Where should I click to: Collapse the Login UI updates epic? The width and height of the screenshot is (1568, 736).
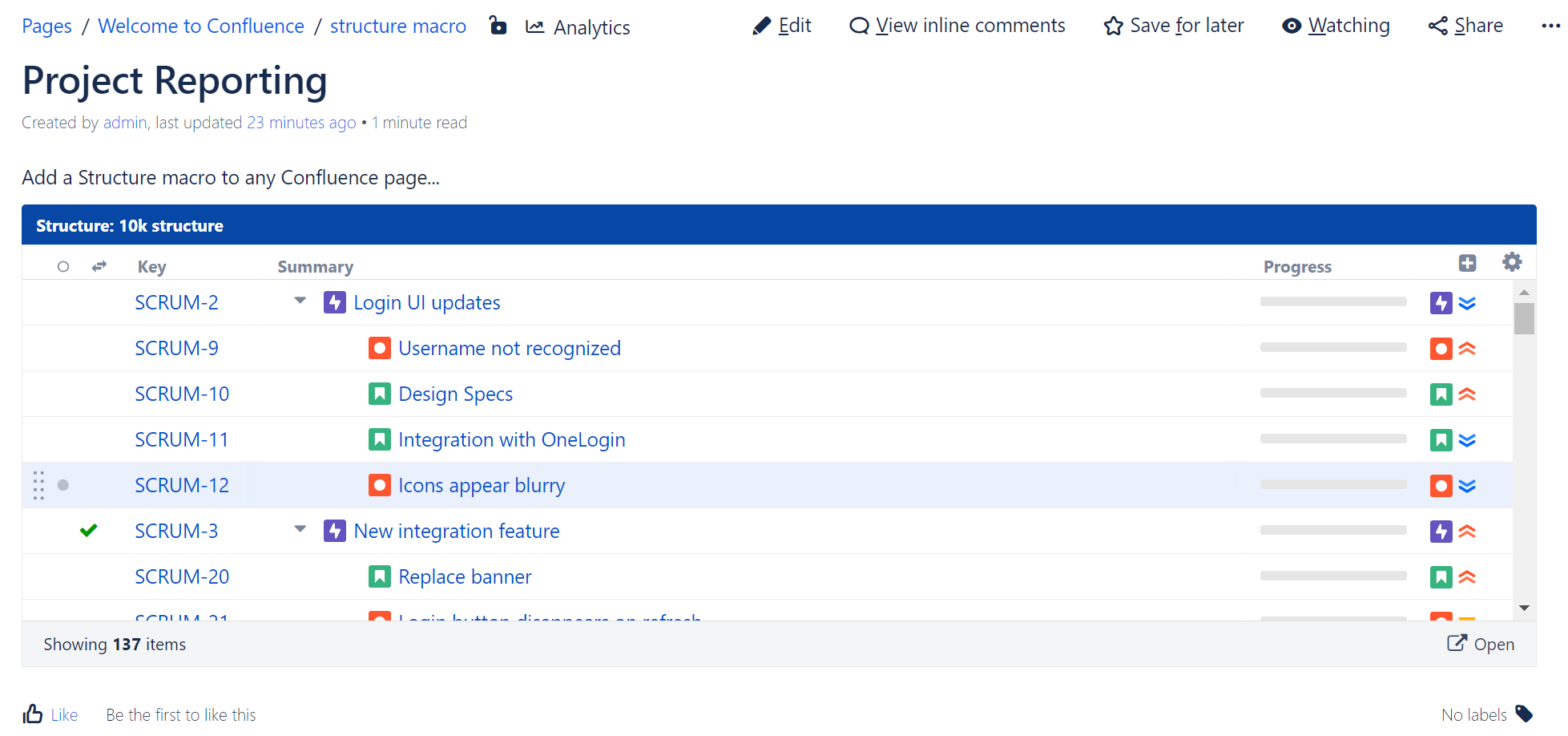coord(300,300)
